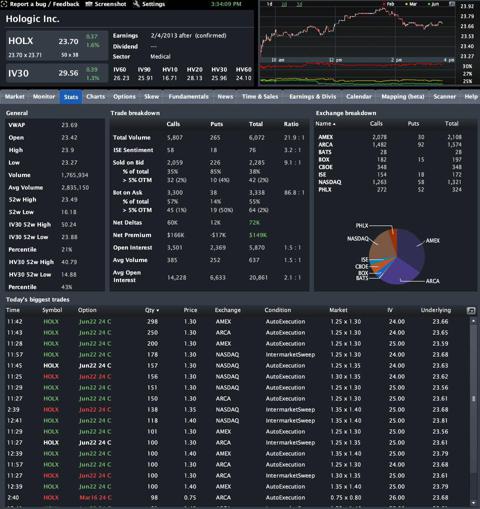Click the pop-out icon beside Underlying column

[471, 310]
